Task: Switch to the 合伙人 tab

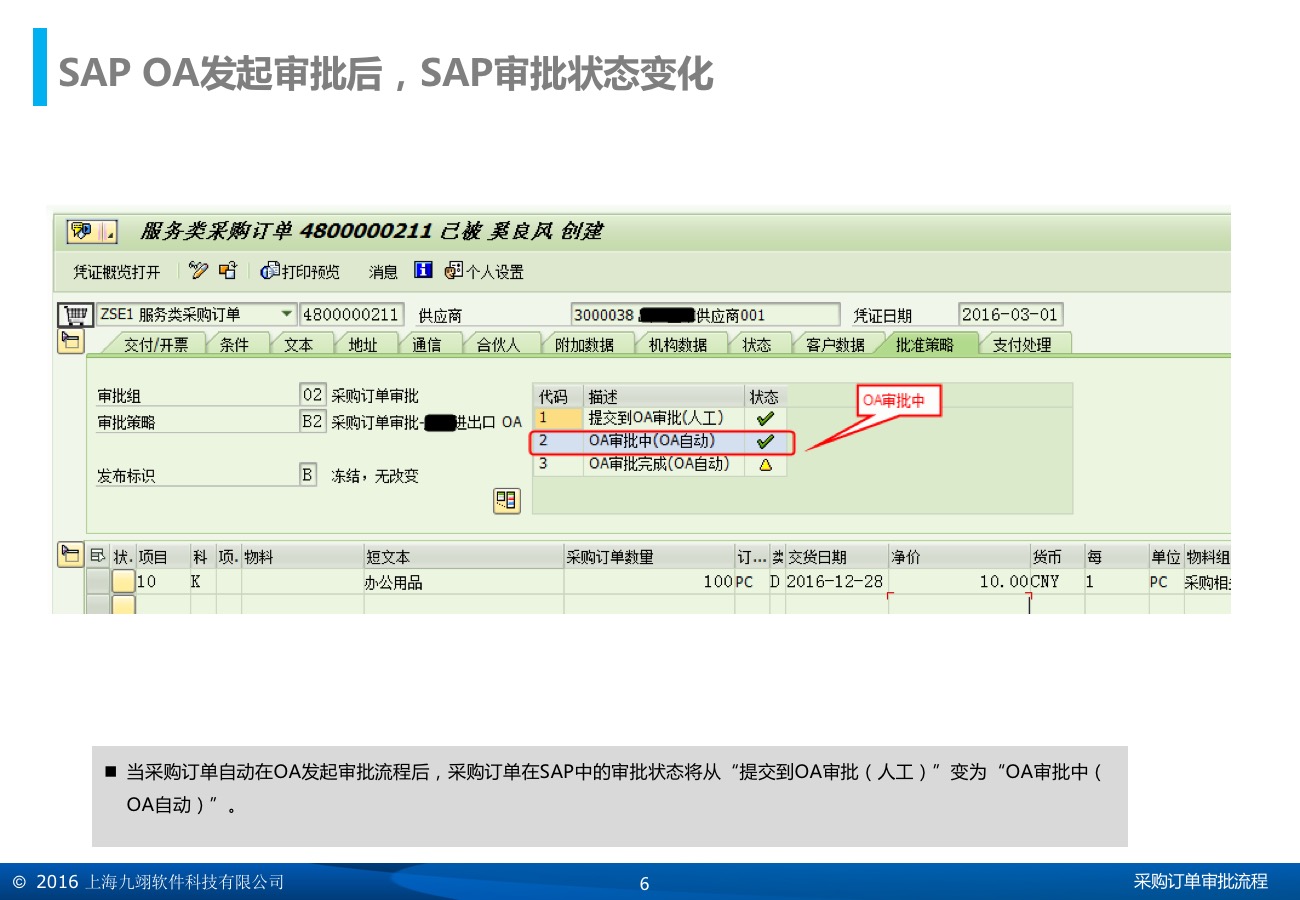Action: (498, 344)
